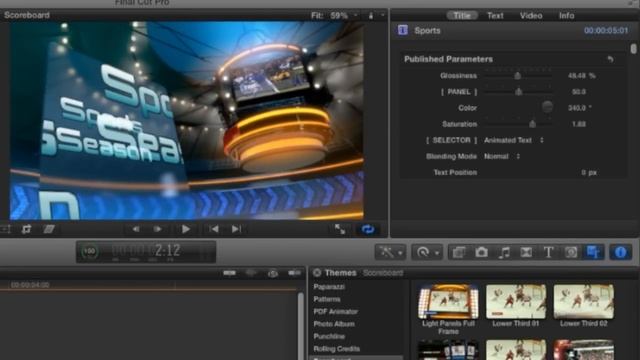
Task: Open the Enhancements magic wand menu
Action: point(390,252)
